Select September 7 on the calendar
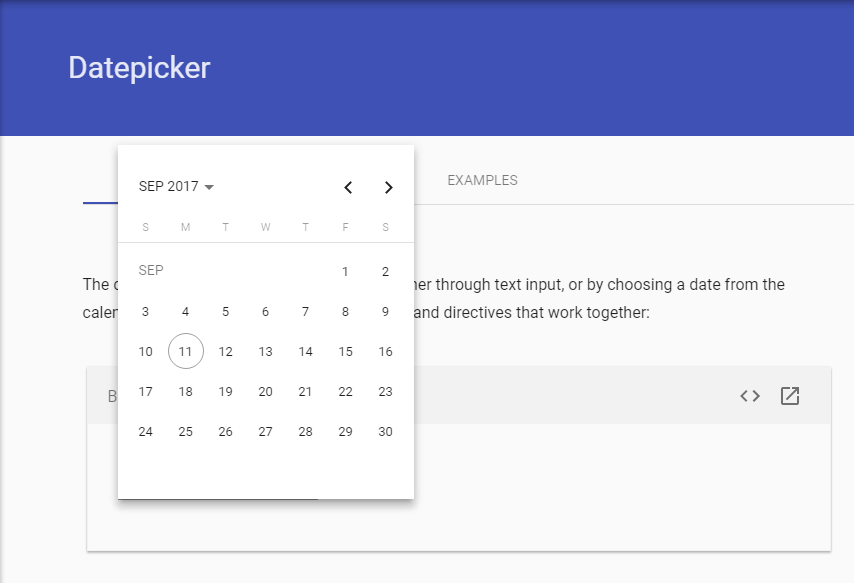Screen dimensions: 854x583 coord(305,311)
